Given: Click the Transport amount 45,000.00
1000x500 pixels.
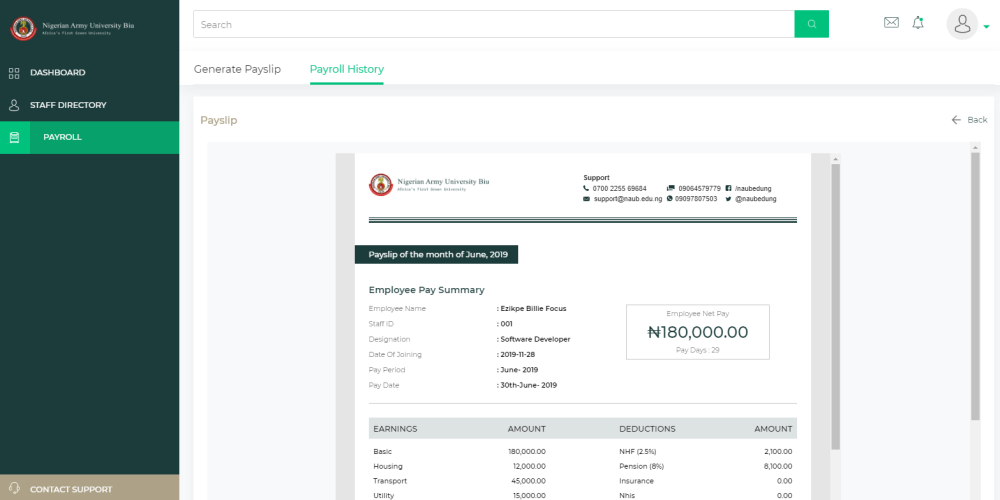Looking at the screenshot, I should (529, 481).
